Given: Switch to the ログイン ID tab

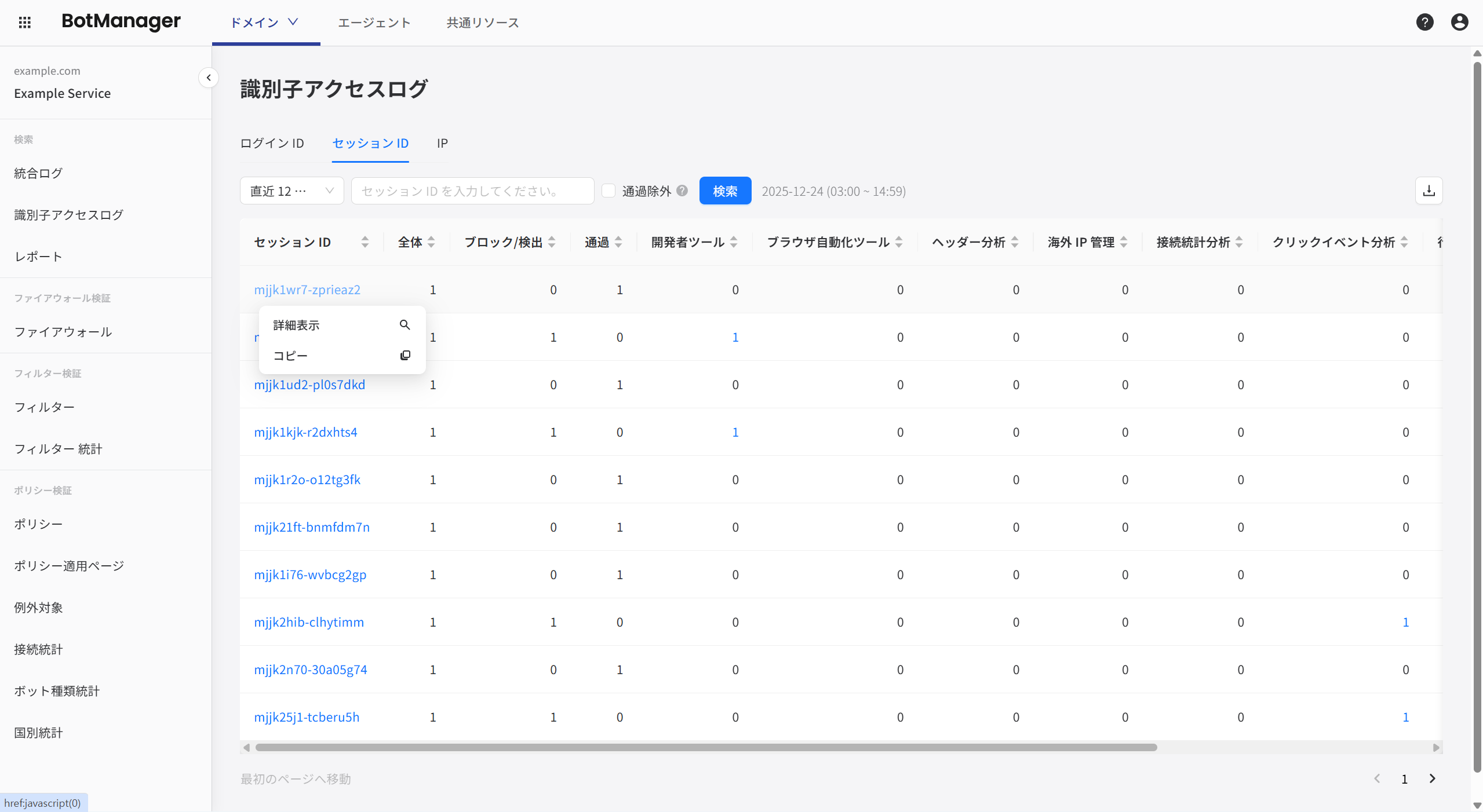Looking at the screenshot, I should click(272, 143).
